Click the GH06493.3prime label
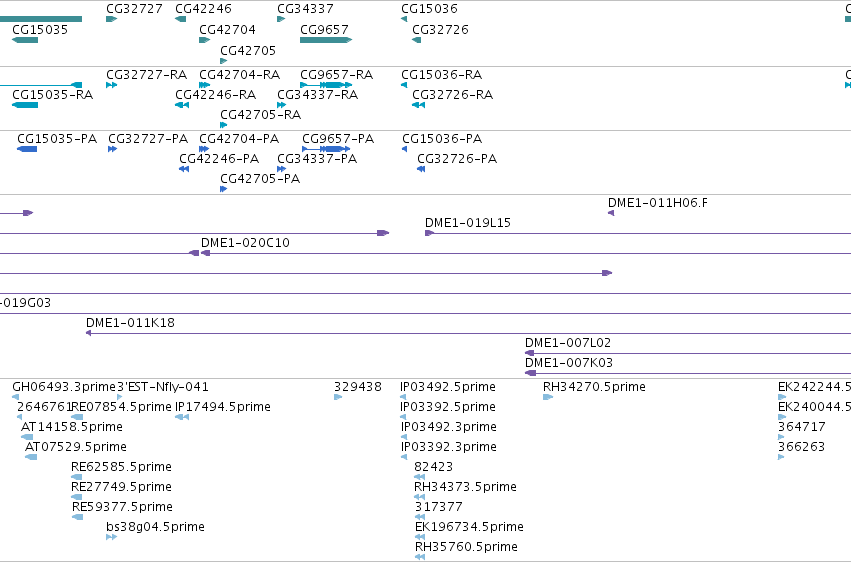The height and width of the screenshot is (562, 851). pyautogui.click(x=64, y=387)
